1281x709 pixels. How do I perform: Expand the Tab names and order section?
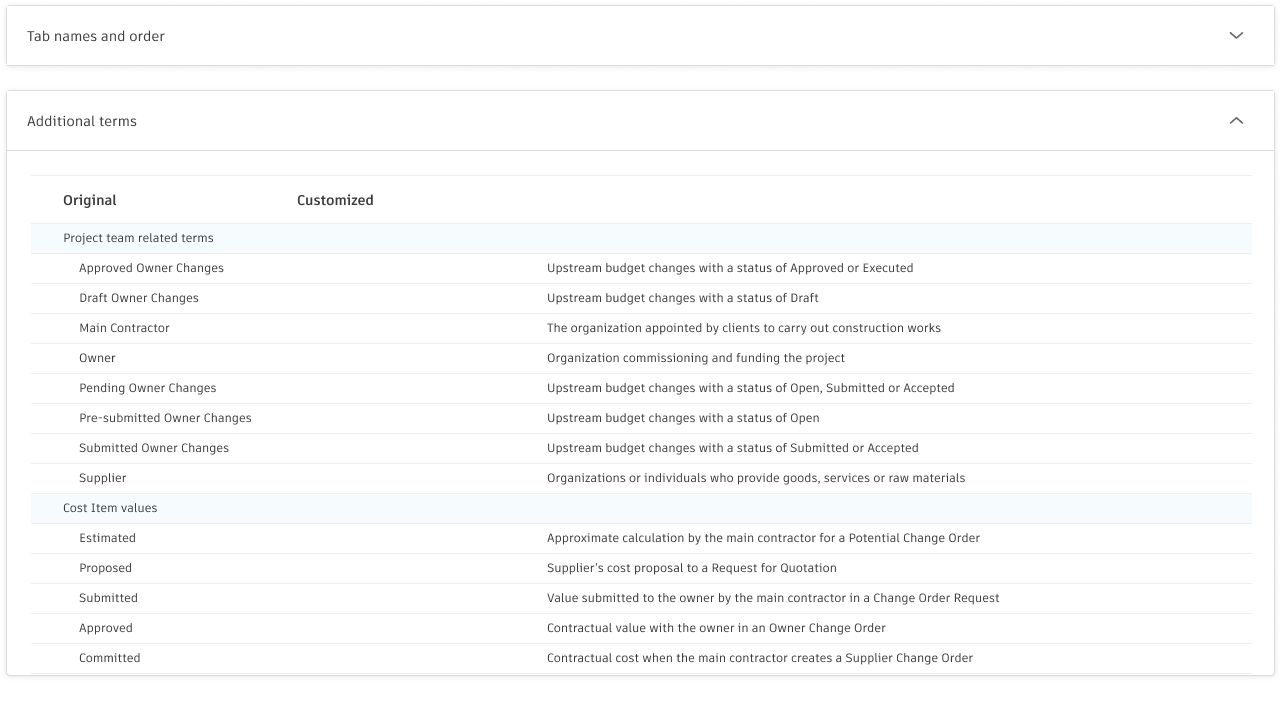click(1236, 36)
